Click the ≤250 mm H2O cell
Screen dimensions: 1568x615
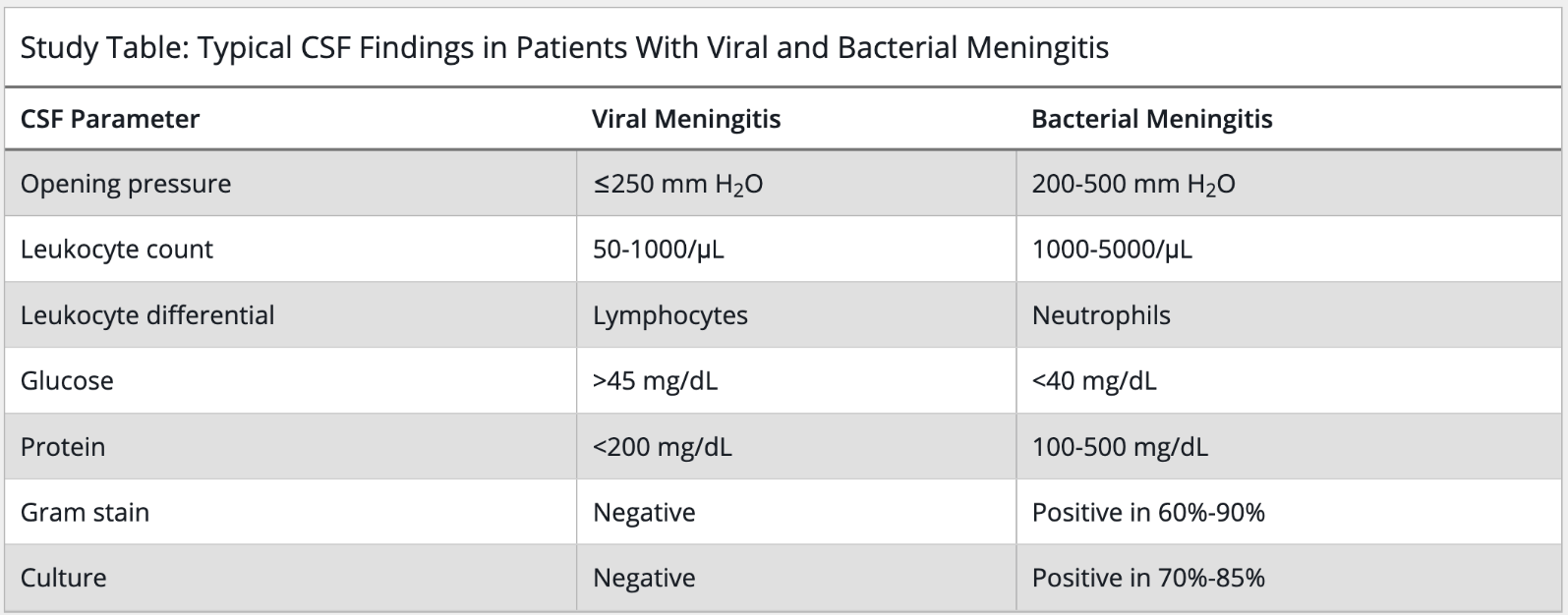pos(677,184)
